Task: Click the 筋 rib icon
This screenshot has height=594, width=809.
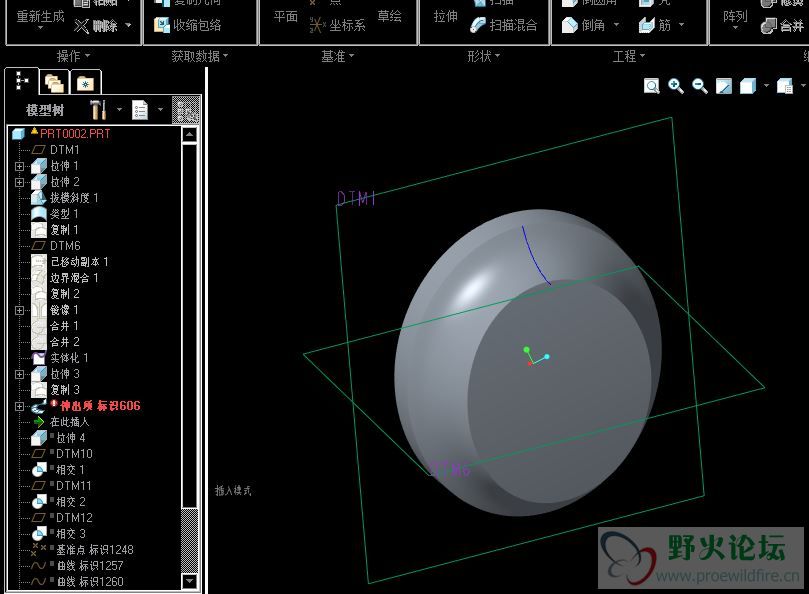Action: (646, 25)
